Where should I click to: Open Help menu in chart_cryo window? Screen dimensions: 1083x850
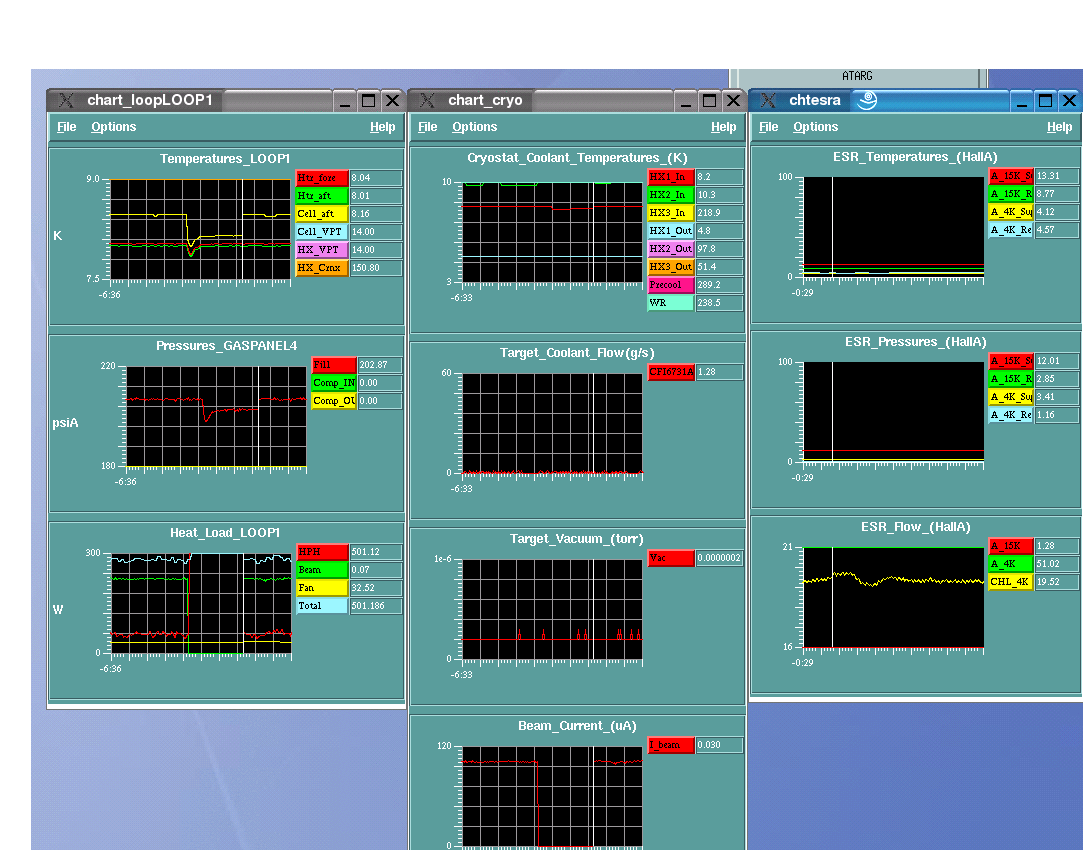(723, 127)
